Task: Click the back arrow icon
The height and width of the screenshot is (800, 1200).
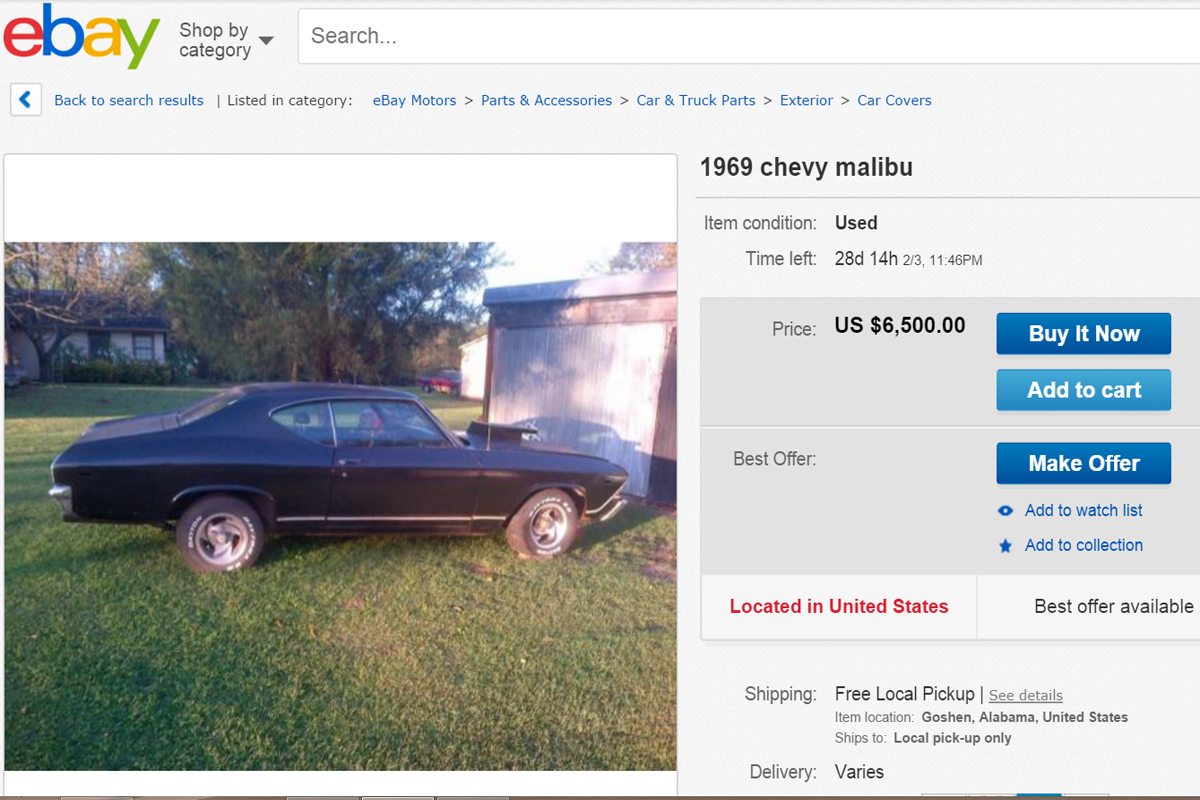Action: 26,100
